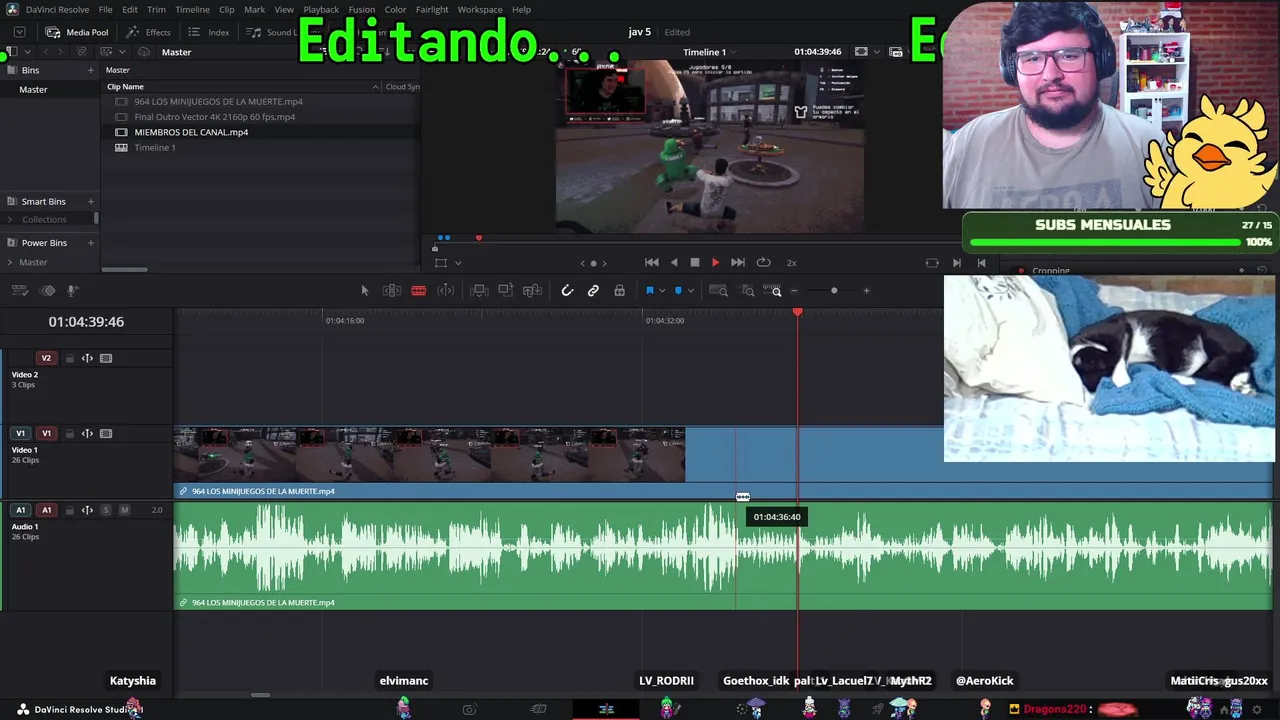The height and width of the screenshot is (720, 1280).
Task: Open the Index panel button
Action: coord(209,32)
